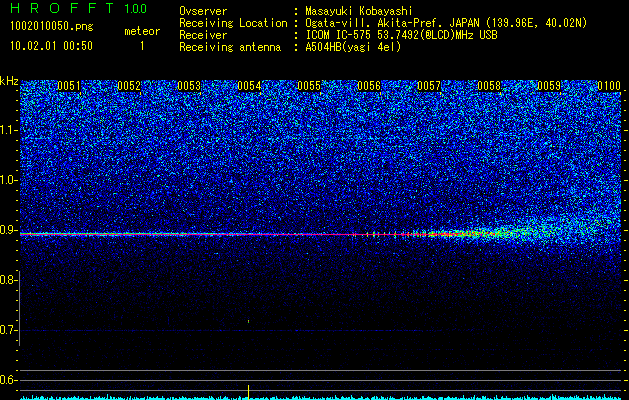Click the Receiving antenna field label

pos(230,47)
